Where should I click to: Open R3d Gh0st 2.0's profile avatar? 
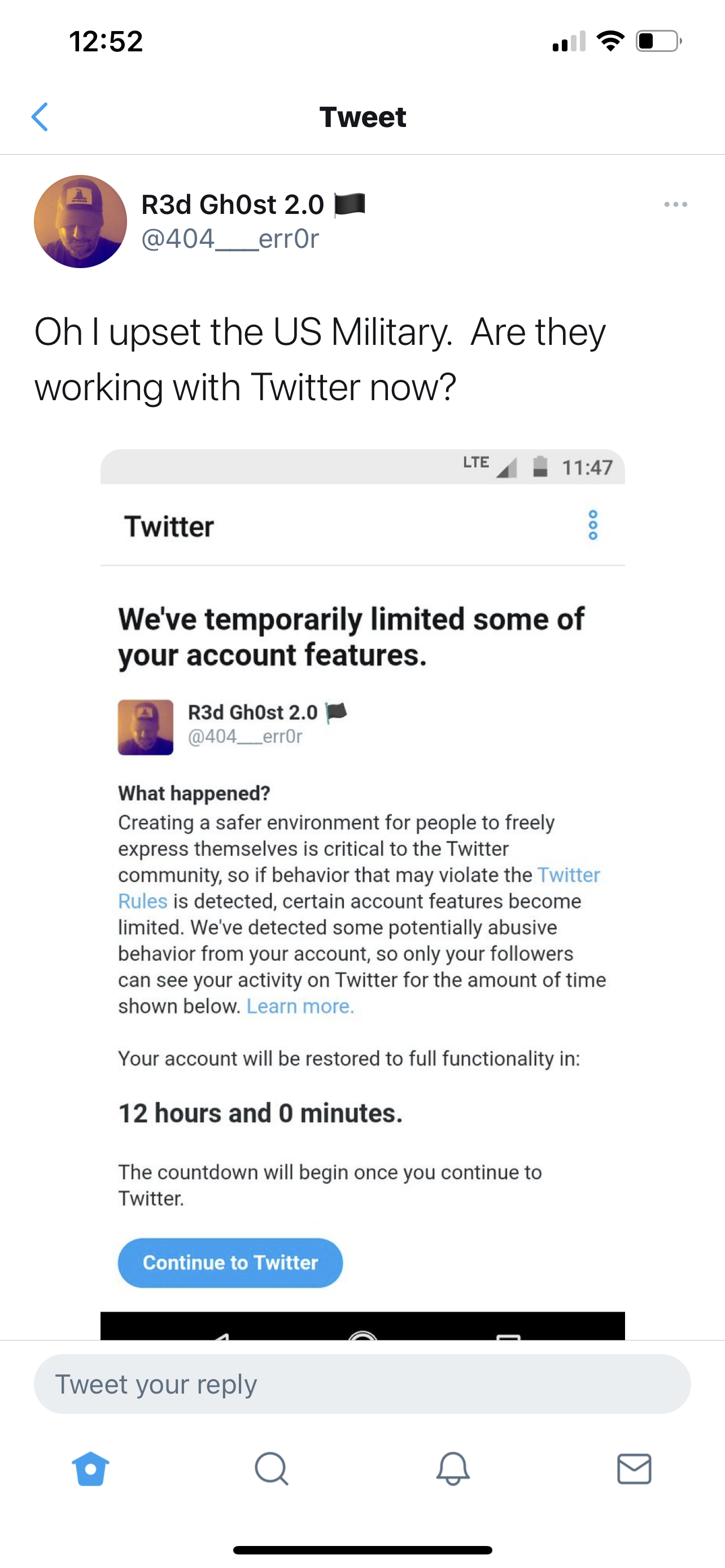pyautogui.click(x=80, y=222)
